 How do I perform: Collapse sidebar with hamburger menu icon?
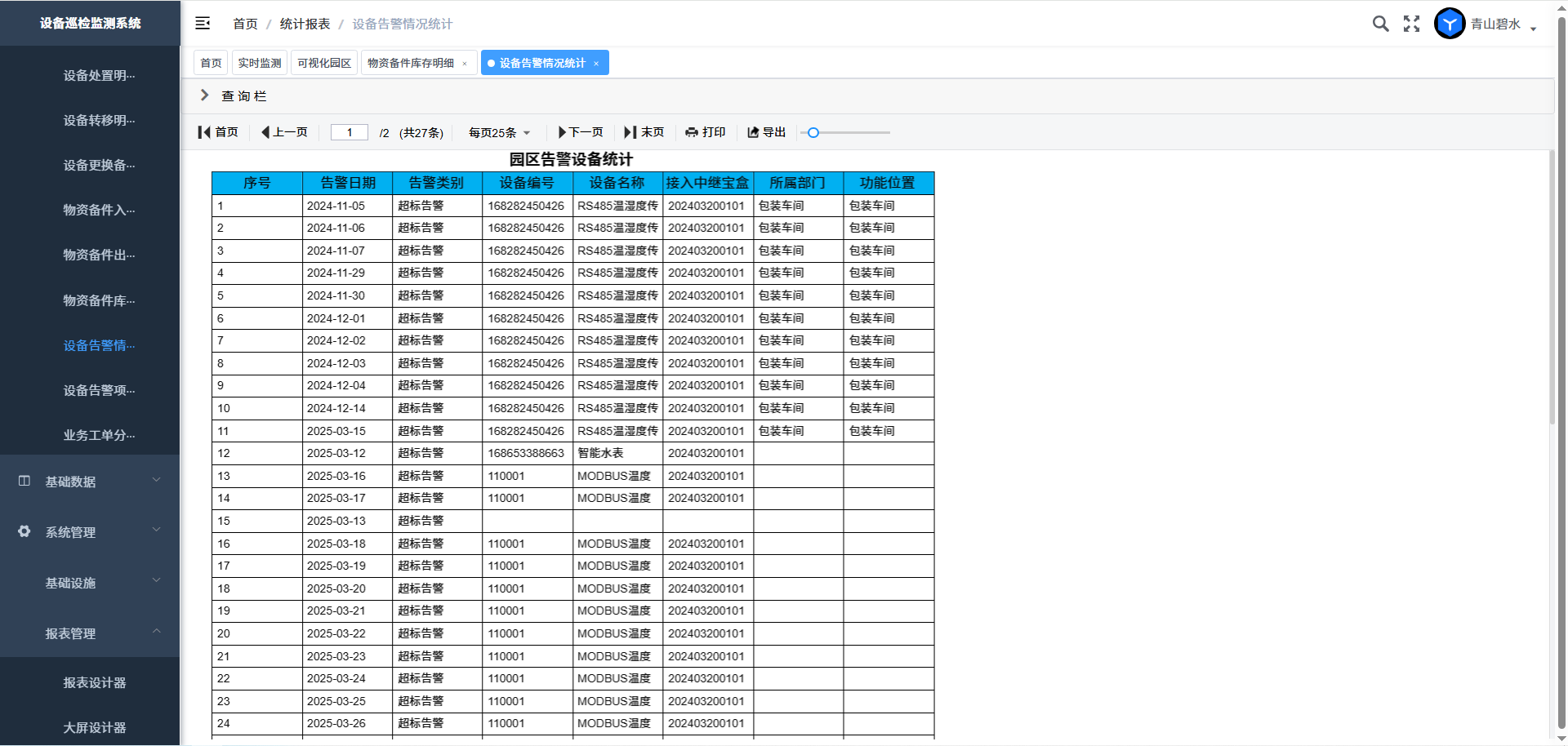pyautogui.click(x=203, y=24)
